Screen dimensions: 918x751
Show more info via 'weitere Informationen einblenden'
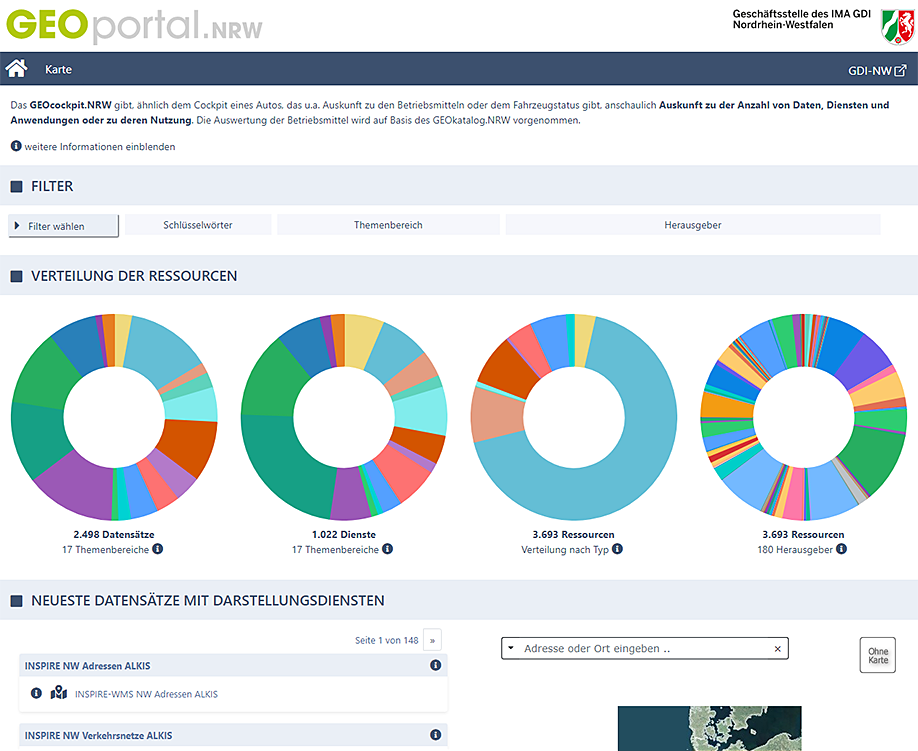pyautogui.click(x=100, y=146)
